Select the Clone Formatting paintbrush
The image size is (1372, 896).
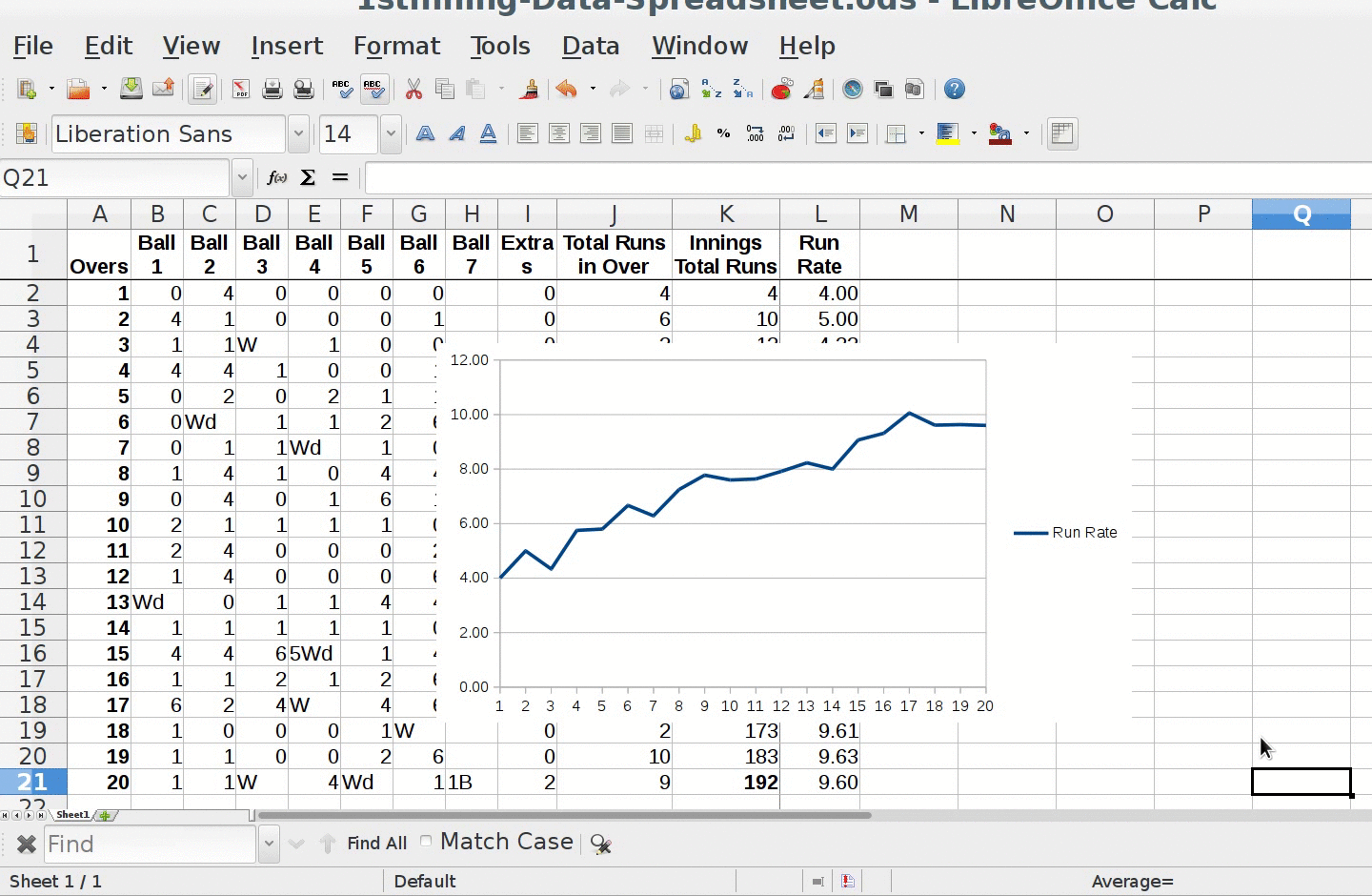click(x=529, y=90)
